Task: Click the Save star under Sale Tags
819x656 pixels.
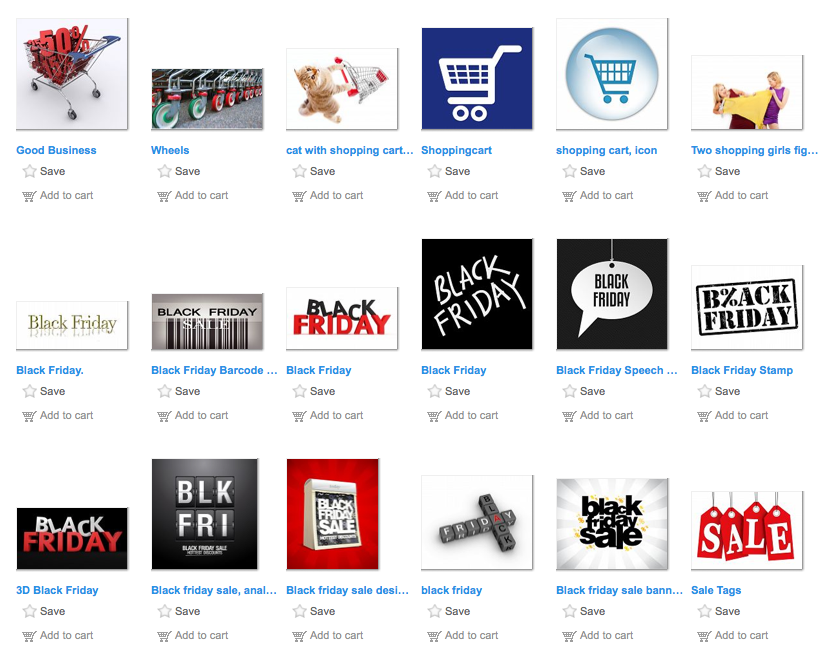Action: click(705, 611)
